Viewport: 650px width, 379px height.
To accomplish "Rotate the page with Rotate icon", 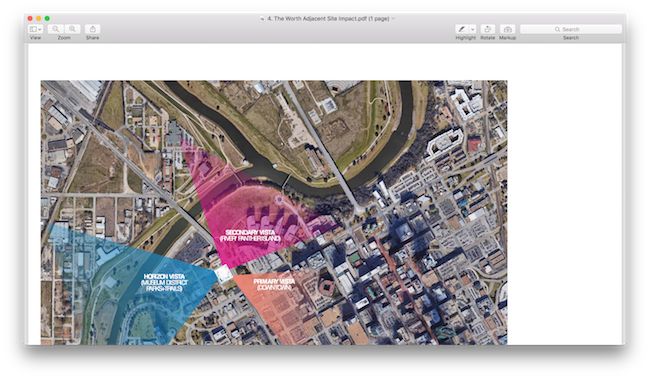I will [488, 29].
